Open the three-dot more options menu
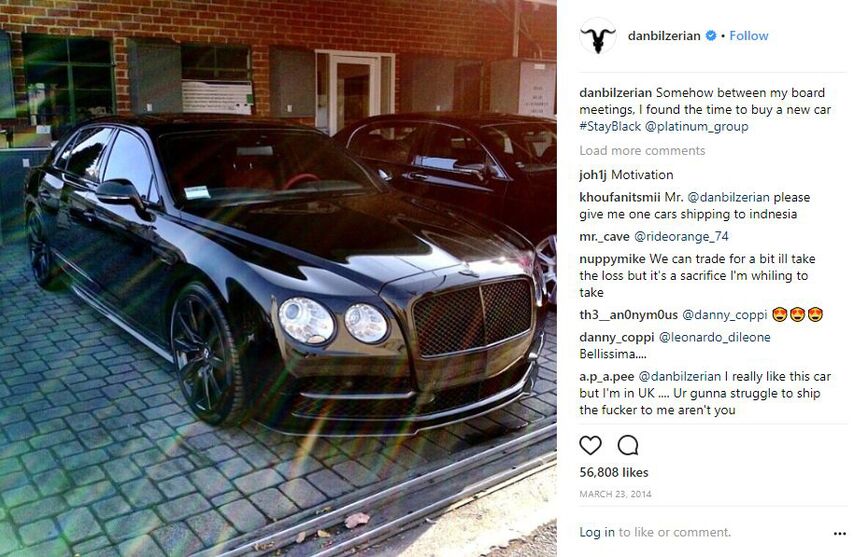 click(839, 533)
